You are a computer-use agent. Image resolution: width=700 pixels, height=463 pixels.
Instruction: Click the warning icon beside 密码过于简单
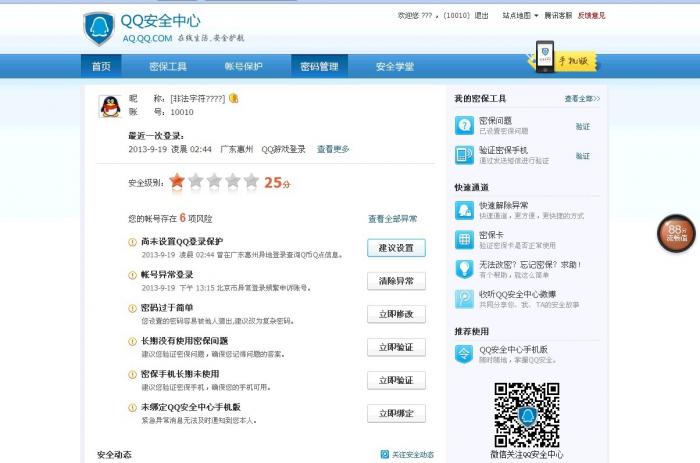pyautogui.click(x=133, y=308)
